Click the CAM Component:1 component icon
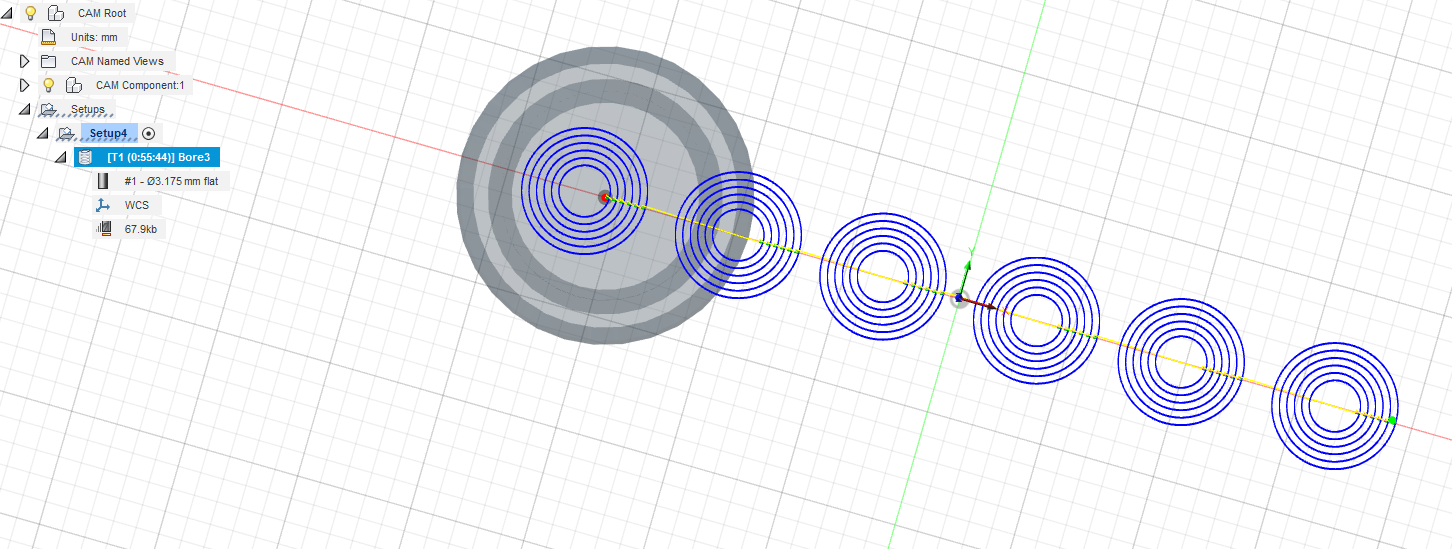1452x549 pixels. 75,85
